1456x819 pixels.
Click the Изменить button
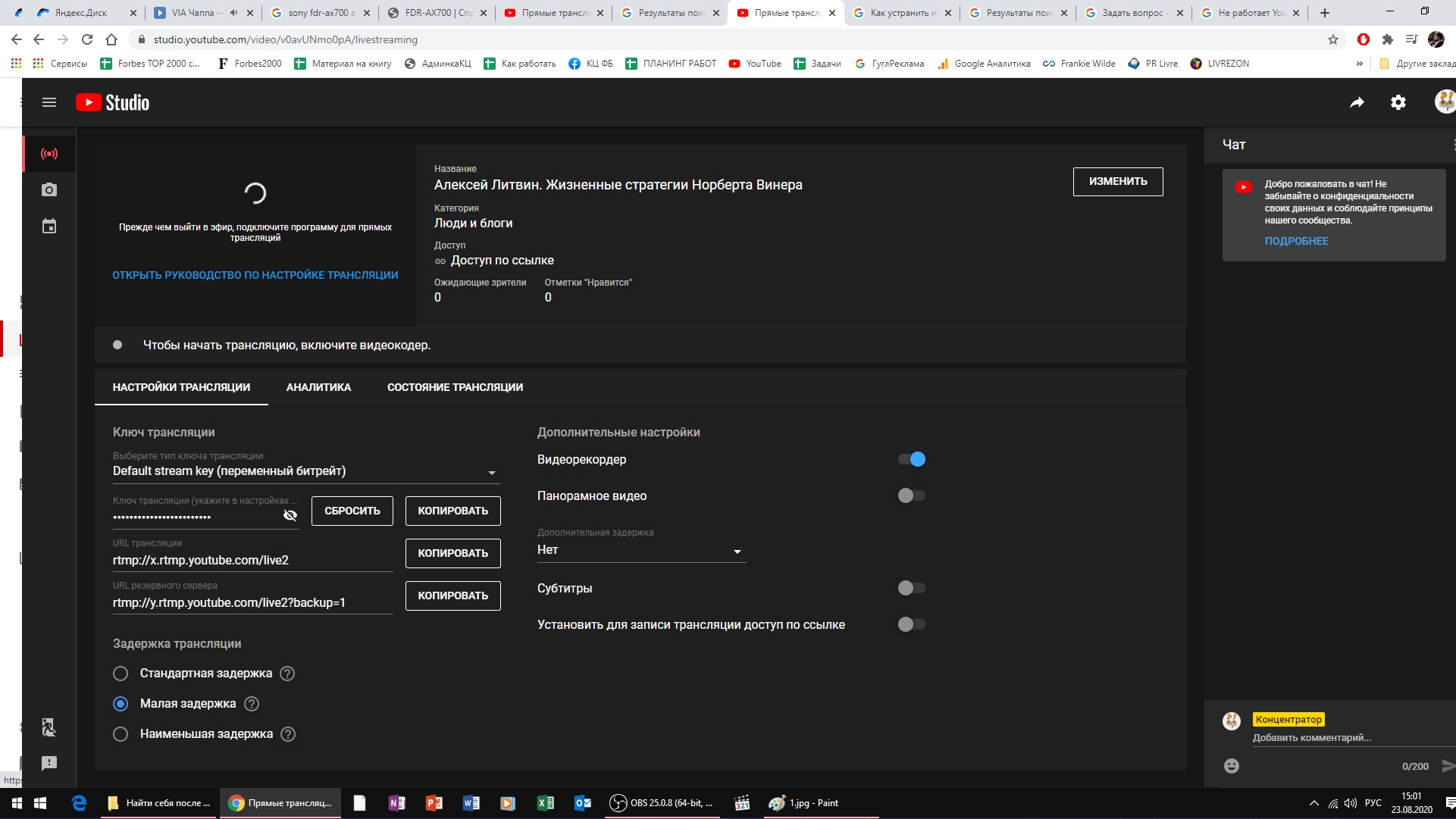click(x=1117, y=182)
